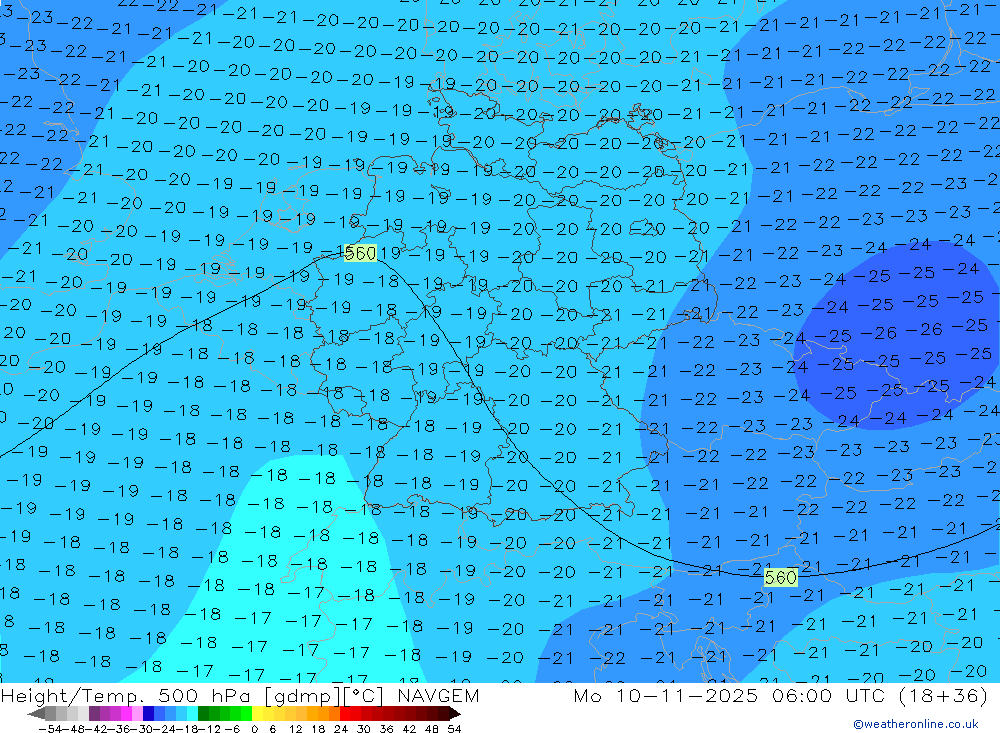Click the '36' legend value
This screenshot has width=1000, height=733.
[386, 729]
